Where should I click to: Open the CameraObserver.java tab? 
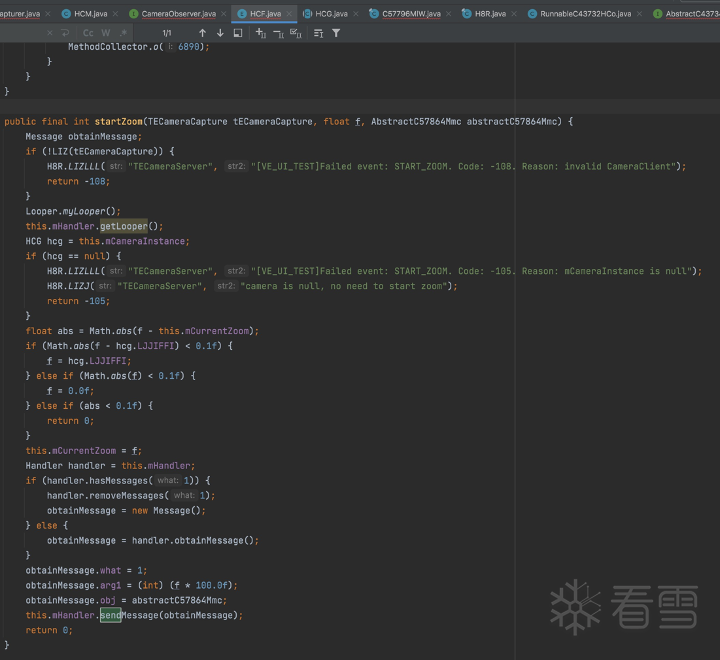click(x=177, y=14)
